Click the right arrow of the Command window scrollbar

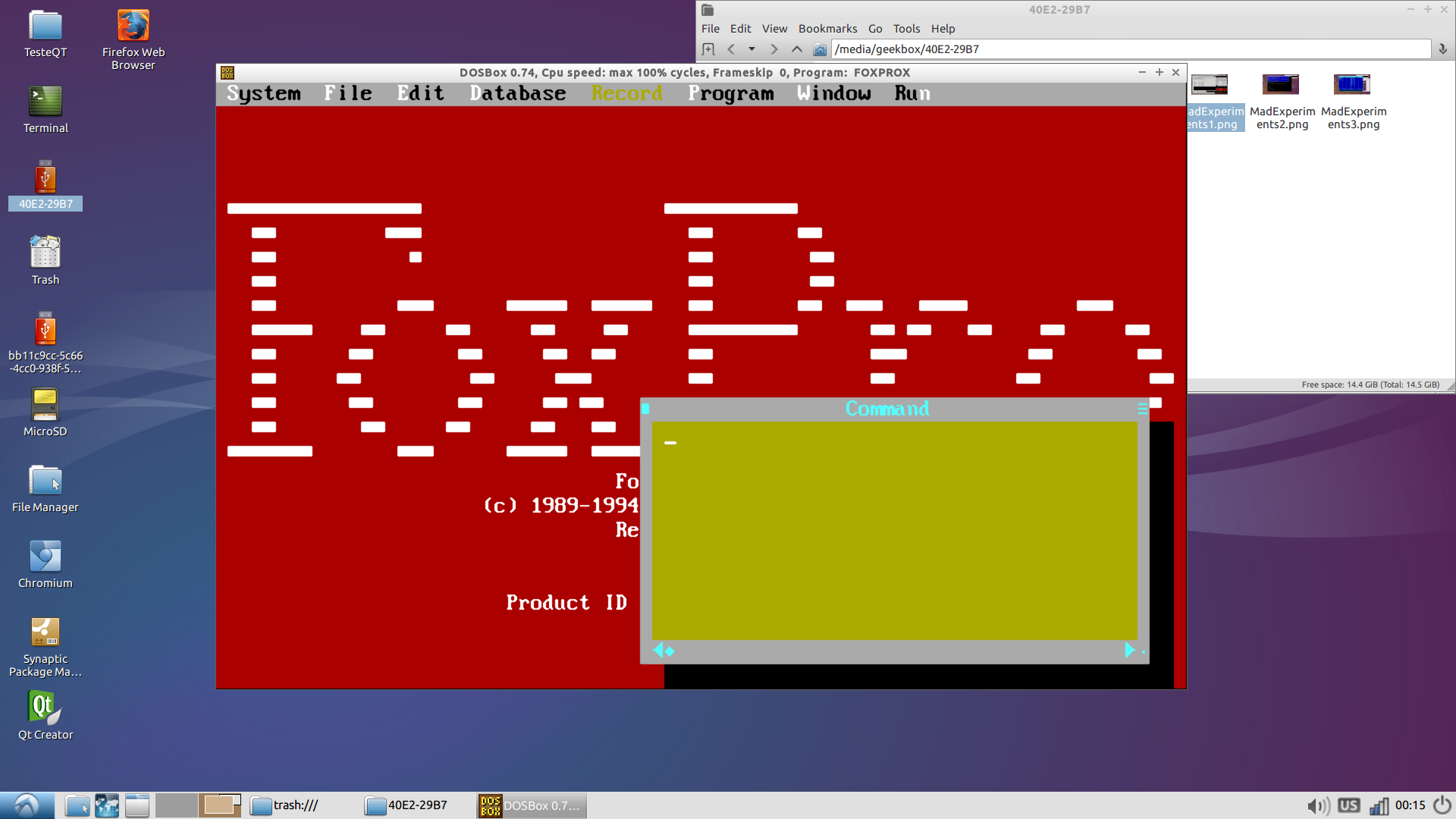click(x=1129, y=650)
